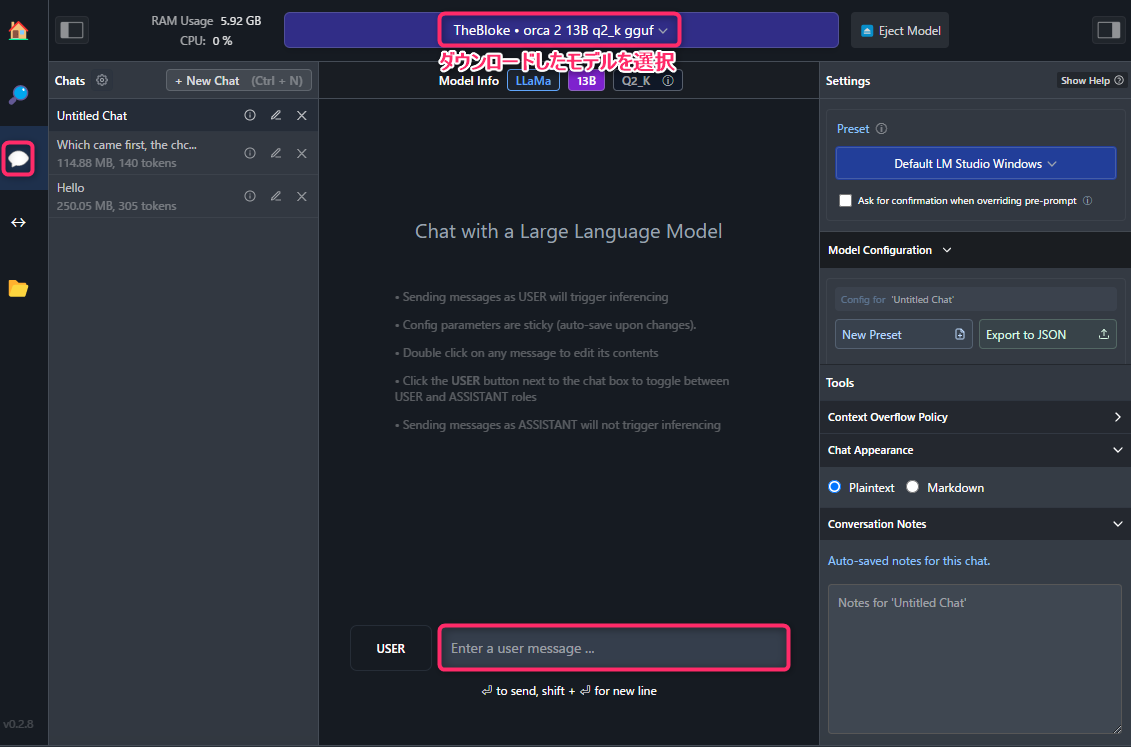Delete the 'Which came first' chat
1131x747 pixels.
point(302,153)
